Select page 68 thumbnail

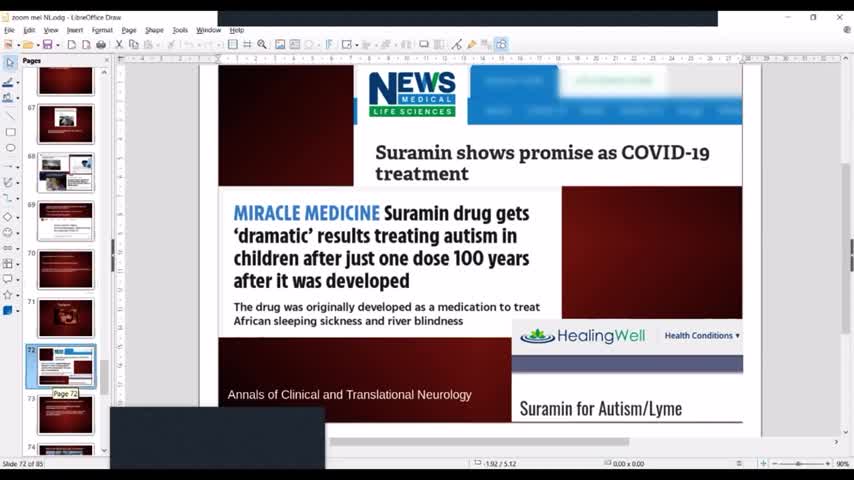pos(65,173)
